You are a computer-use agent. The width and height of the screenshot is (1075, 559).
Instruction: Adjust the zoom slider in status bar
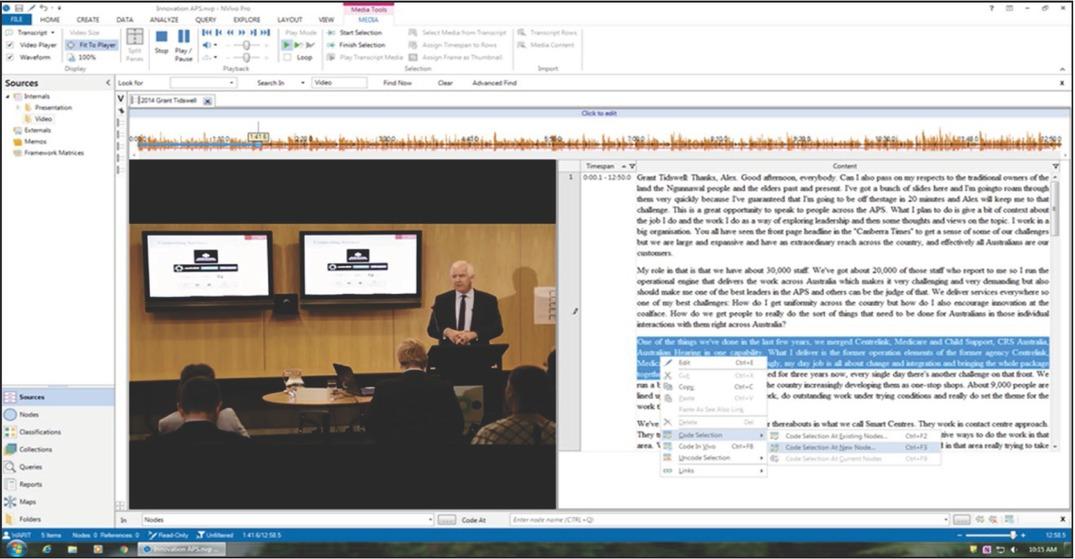pos(1013,535)
